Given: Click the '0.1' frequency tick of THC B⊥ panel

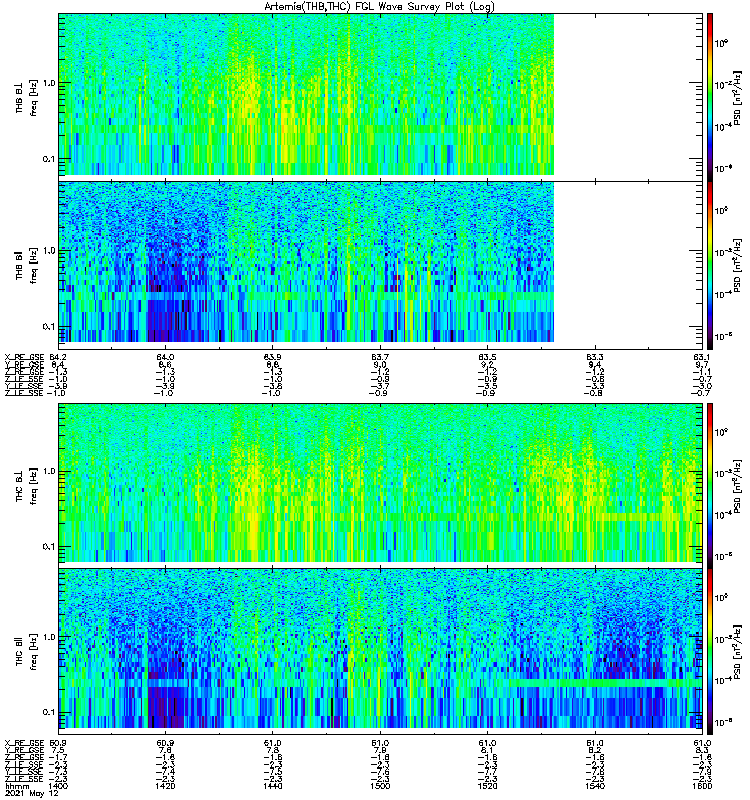Looking at the screenshot, I should coord(49,546).
